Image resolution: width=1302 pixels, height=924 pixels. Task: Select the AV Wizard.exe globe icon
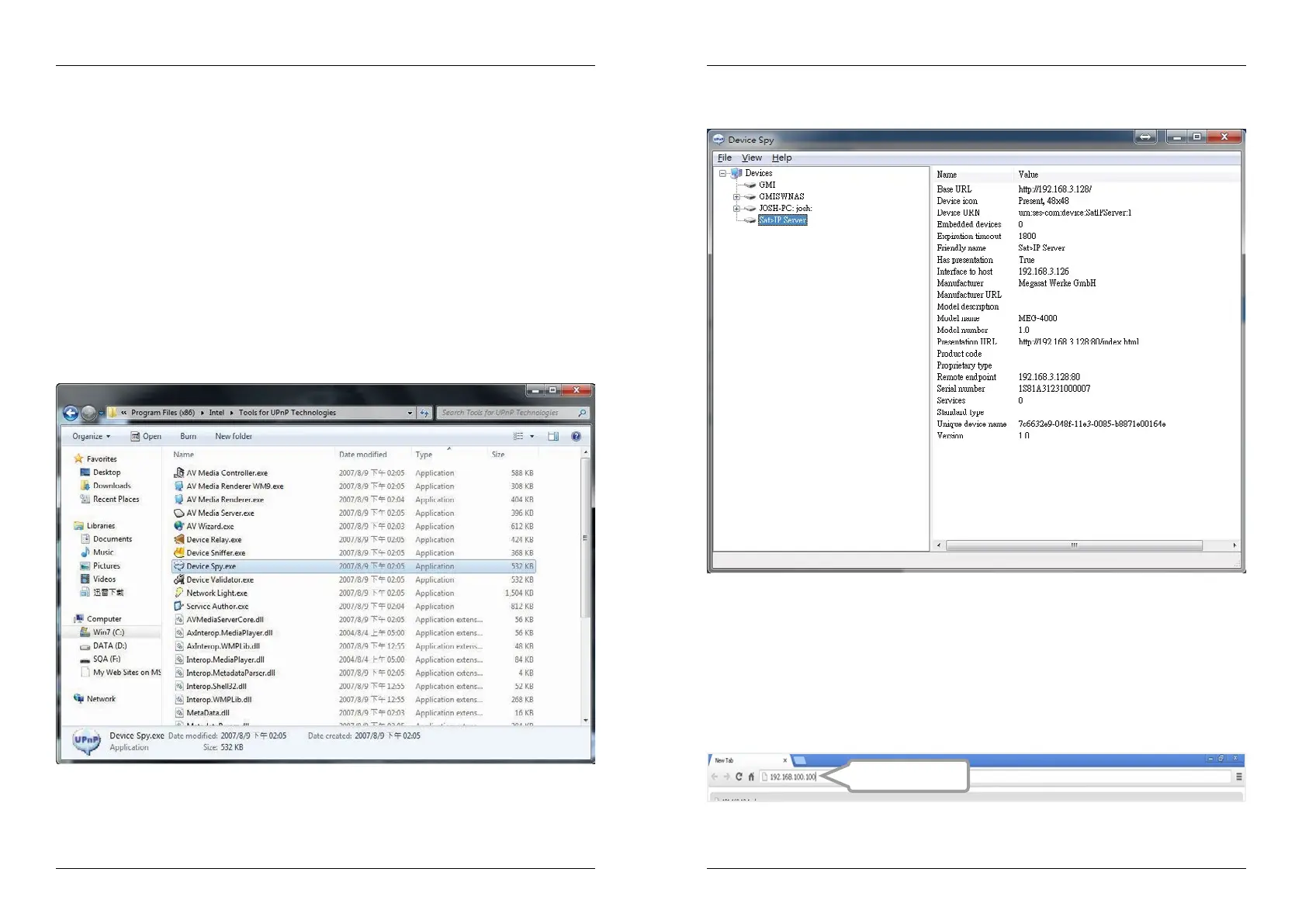(x=179, y=526)
